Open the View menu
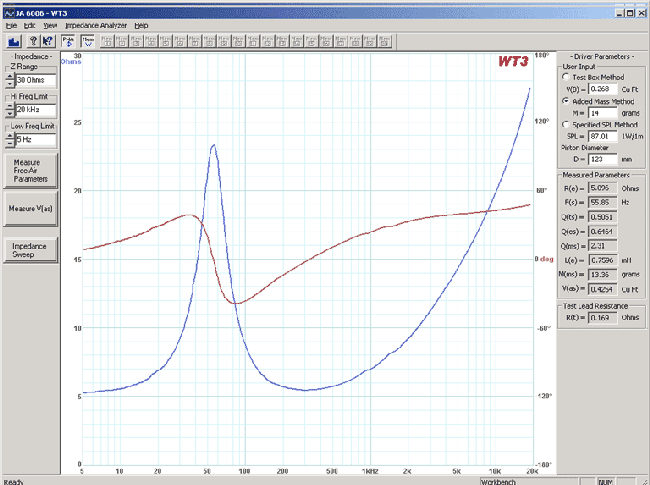This screenshot has height=485, width=650. (50, 24)
